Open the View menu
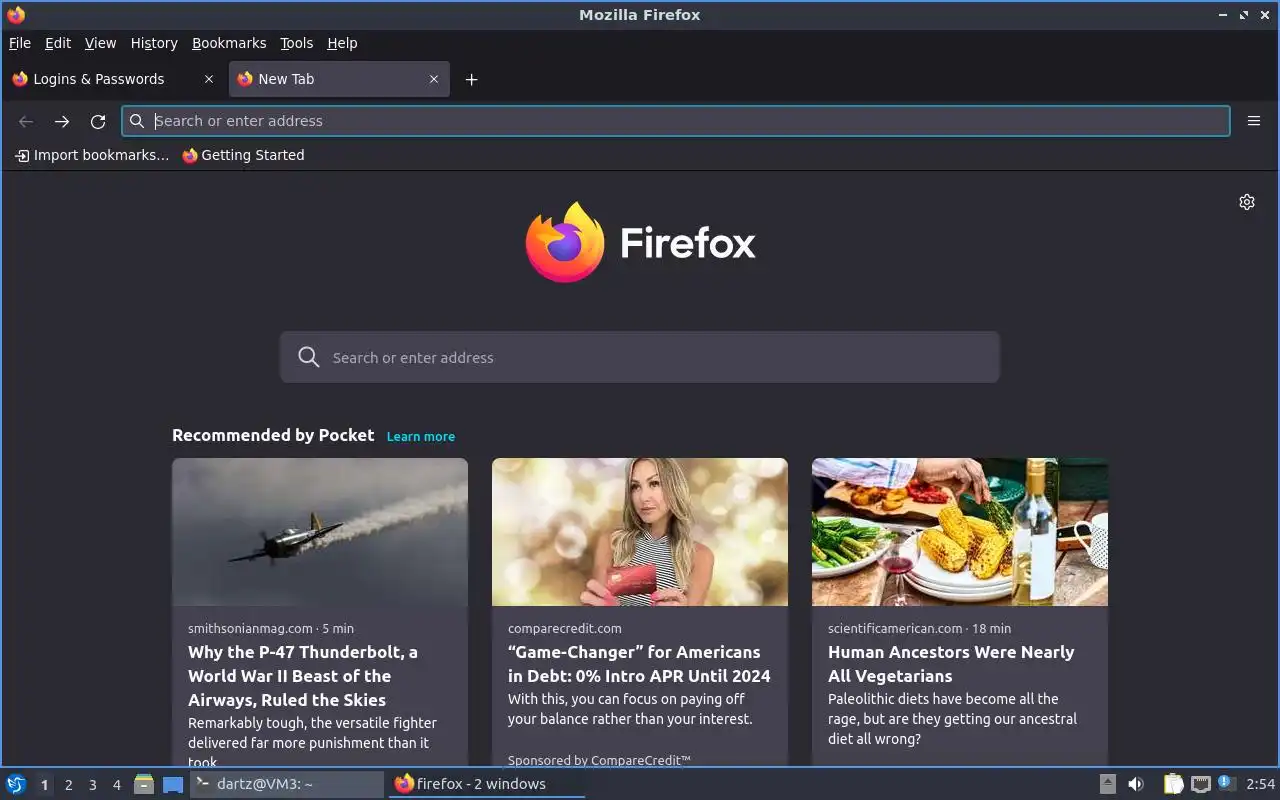 coord(100,43)
